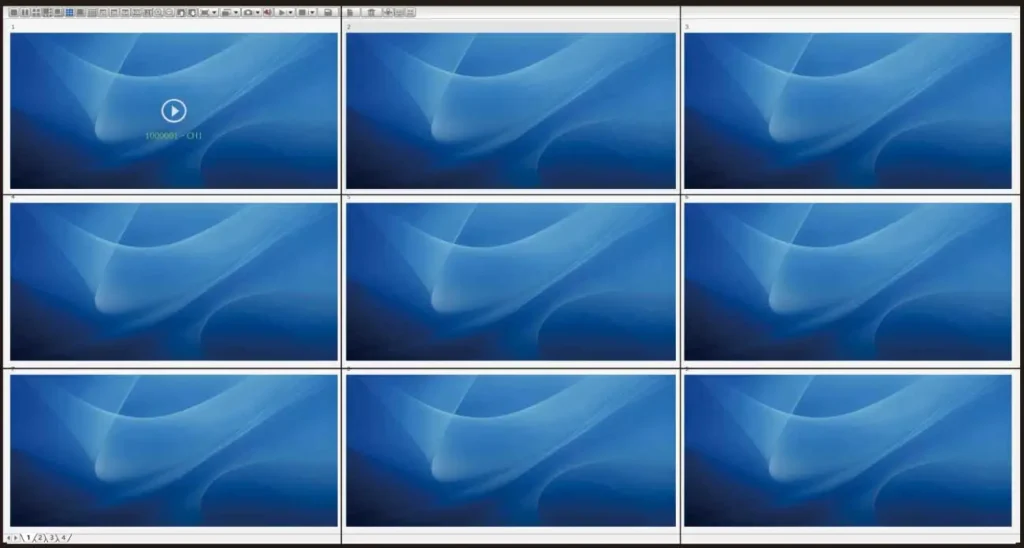Switch to page tab 4
Viewport: 1024px width, 548px height.
[63, 538]
